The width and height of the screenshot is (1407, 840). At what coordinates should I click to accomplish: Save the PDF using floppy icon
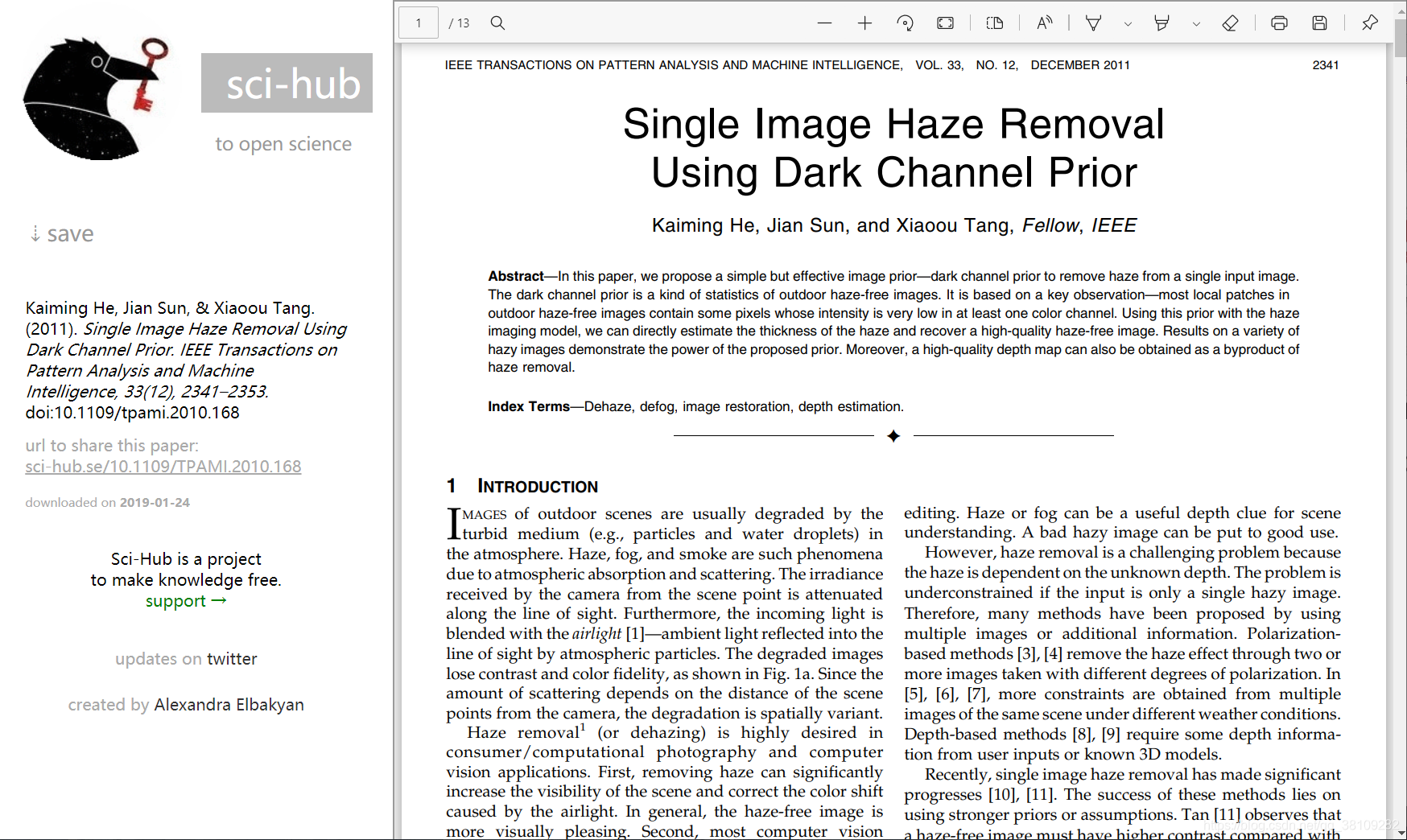coord(1319,23)
